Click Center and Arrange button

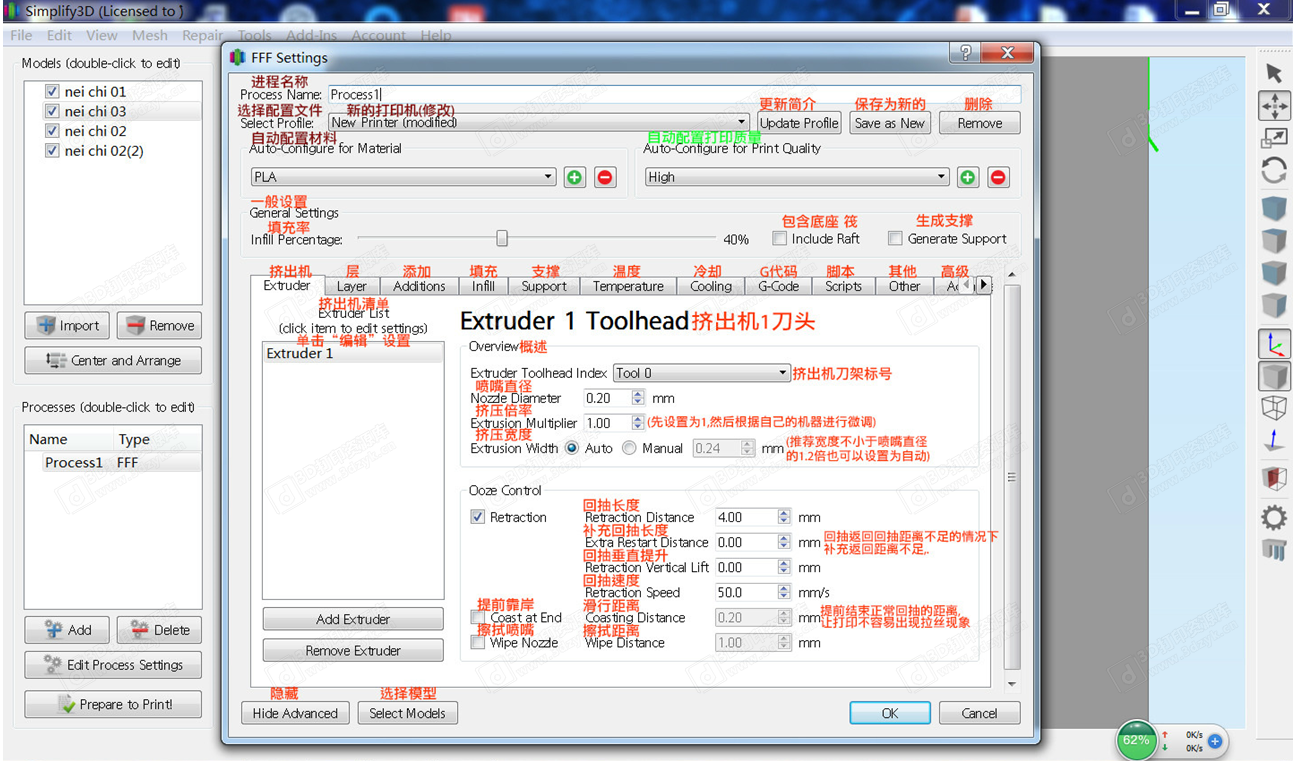[x=113, y=360]
